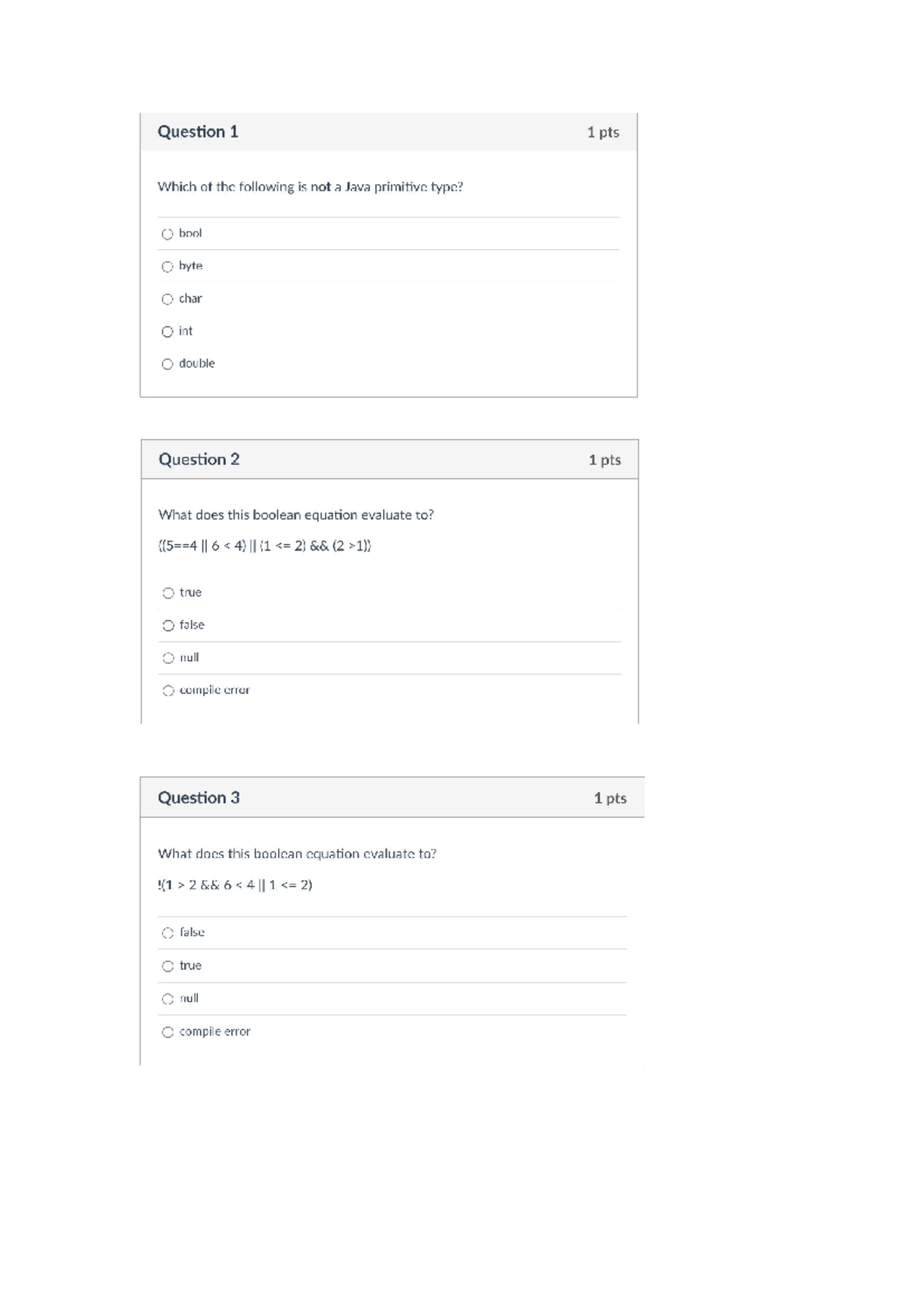The image size is (924, 1306).
Task: Select 'true' for Question 3
Action: point(167,966)
